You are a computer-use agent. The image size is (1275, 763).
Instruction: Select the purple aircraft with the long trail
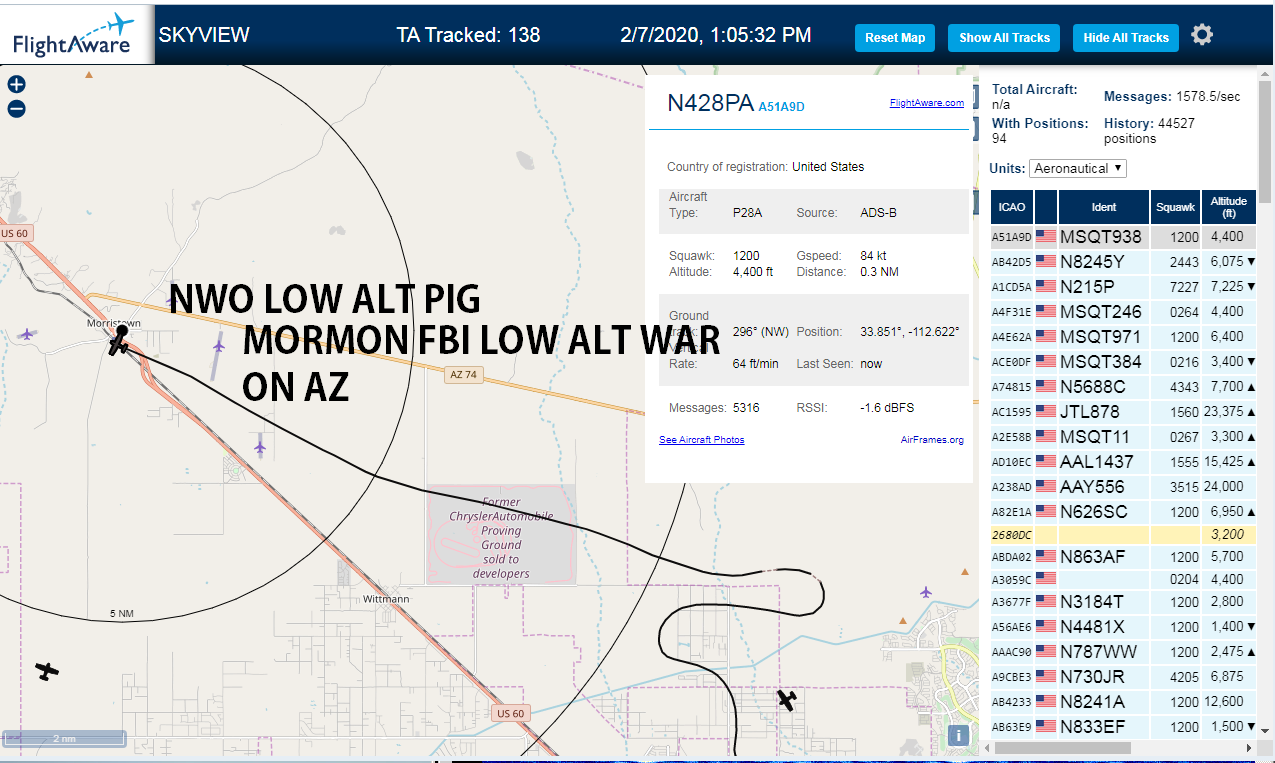point(219,345)
